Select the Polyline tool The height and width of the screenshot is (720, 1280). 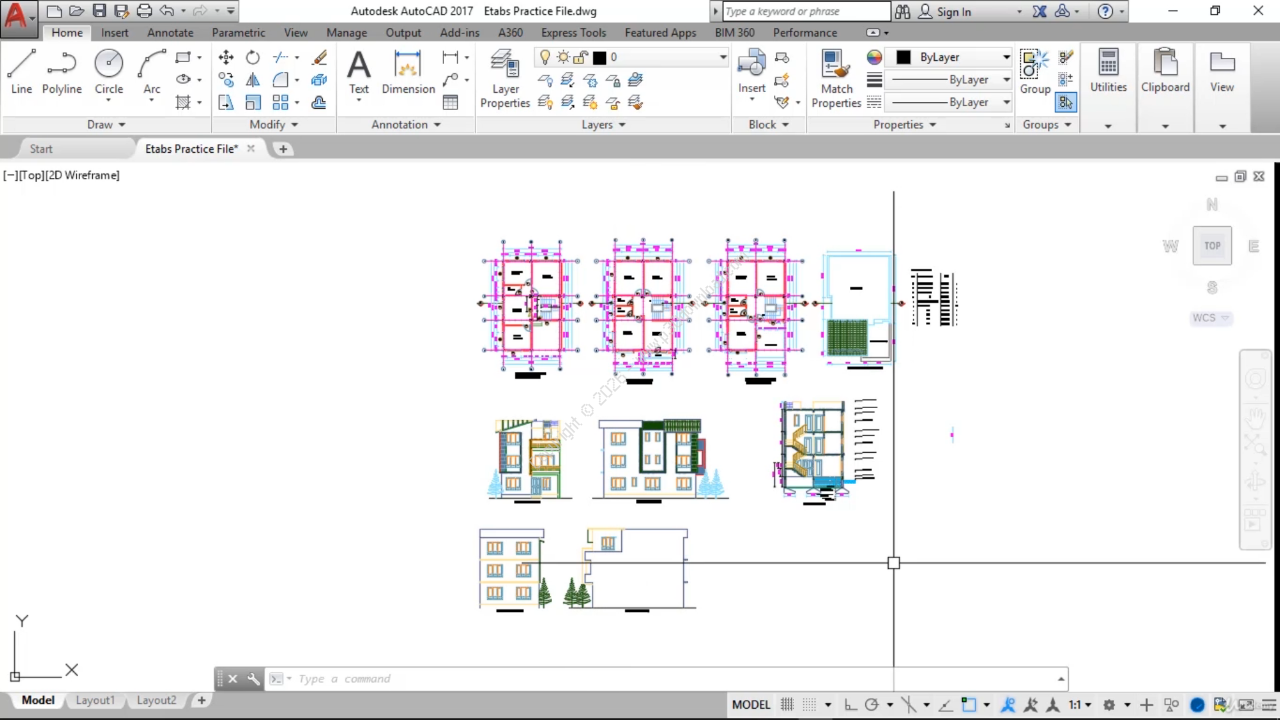pos(61,74)
